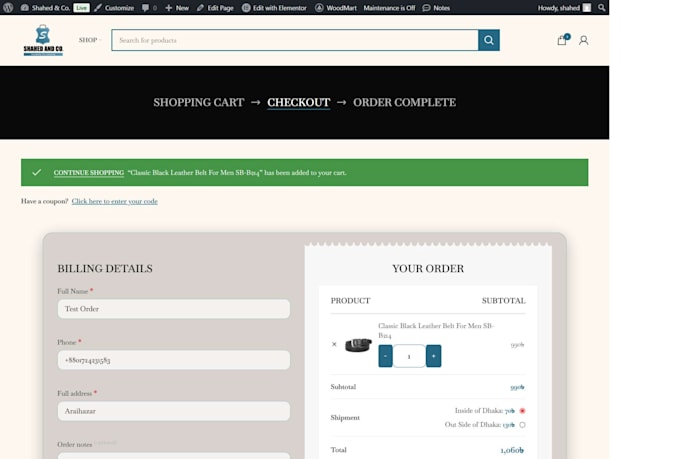Viewport: 680px width, 459px height.
Task: Open Shahed & Co. site dashboard link
Action: click(x=45, y=8)
